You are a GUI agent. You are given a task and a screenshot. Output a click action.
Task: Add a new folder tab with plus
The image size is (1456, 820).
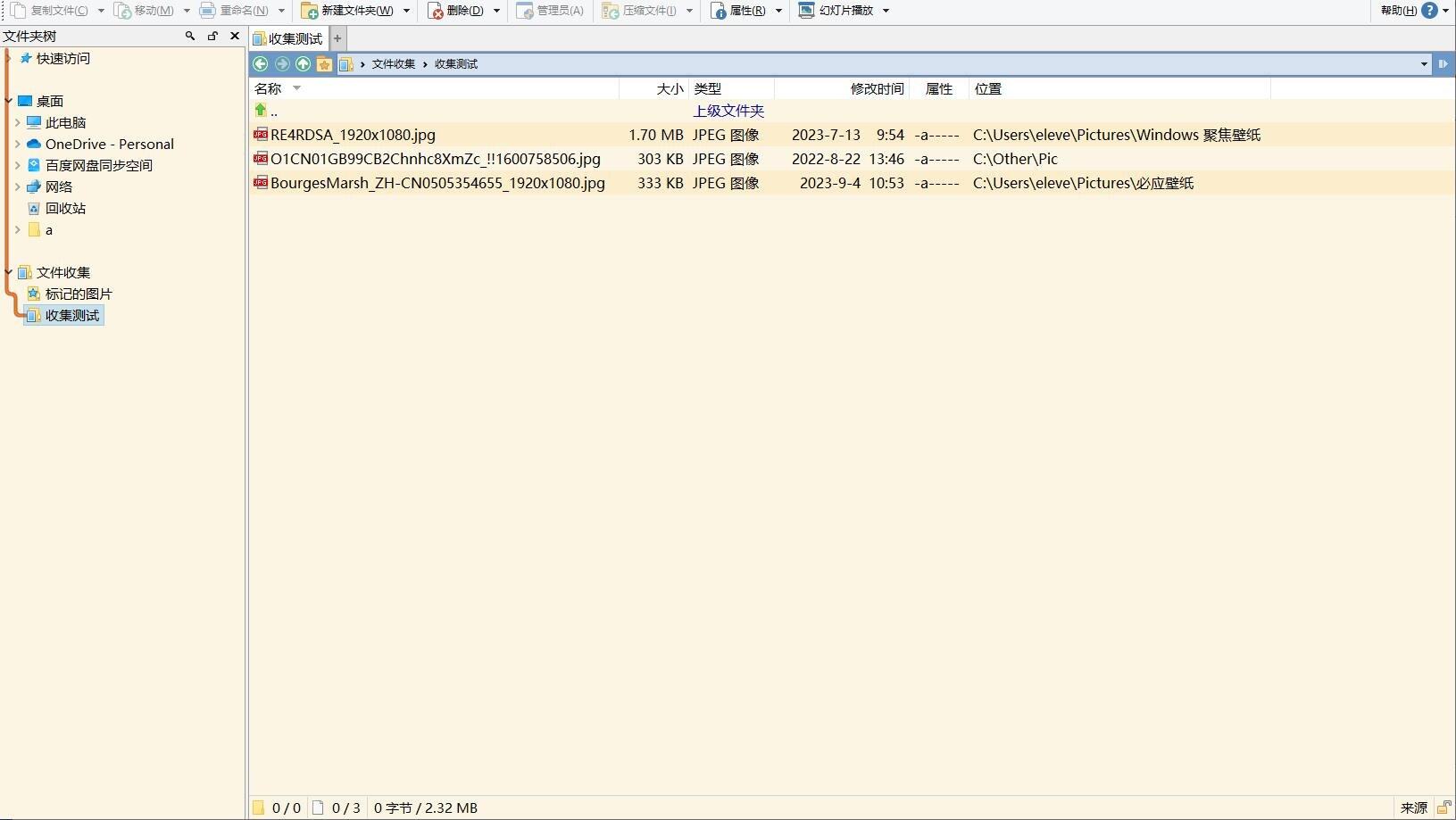(337, 38)
